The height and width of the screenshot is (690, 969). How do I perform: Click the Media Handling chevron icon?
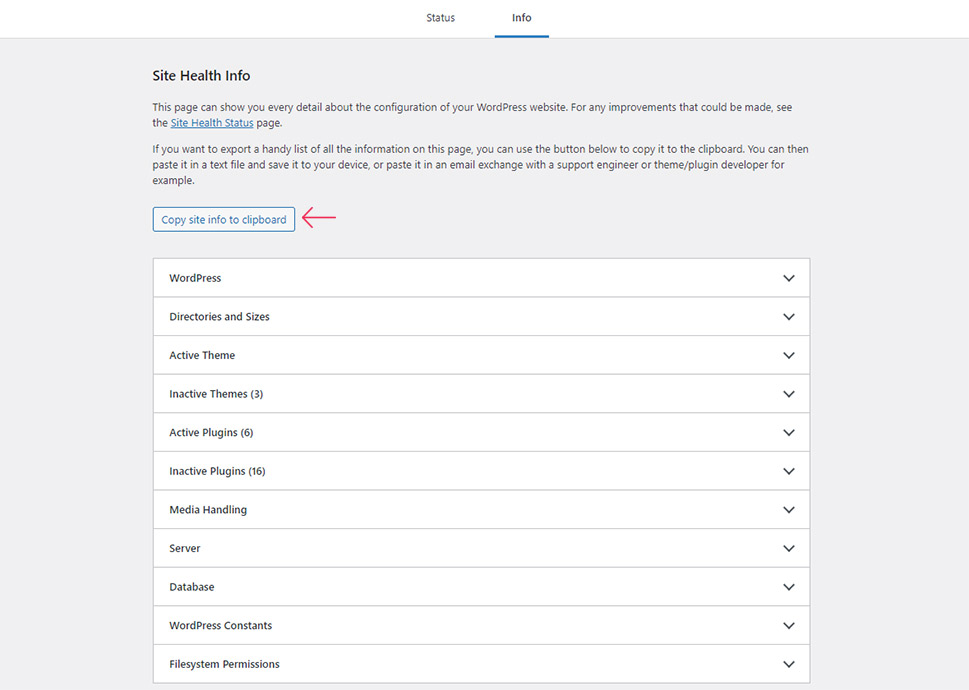pos(789,510)
